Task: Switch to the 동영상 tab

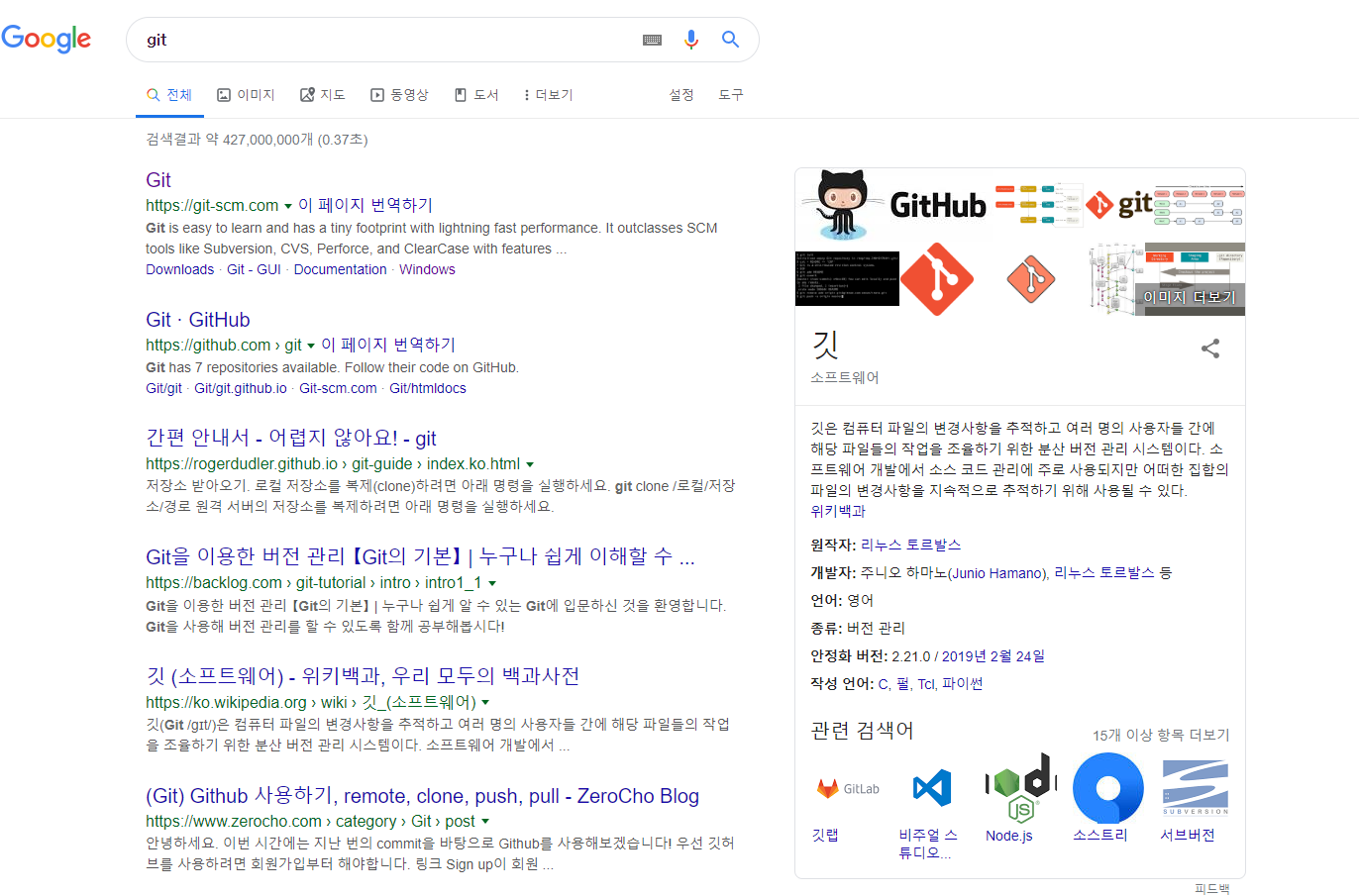Action: tap(399, 95)
